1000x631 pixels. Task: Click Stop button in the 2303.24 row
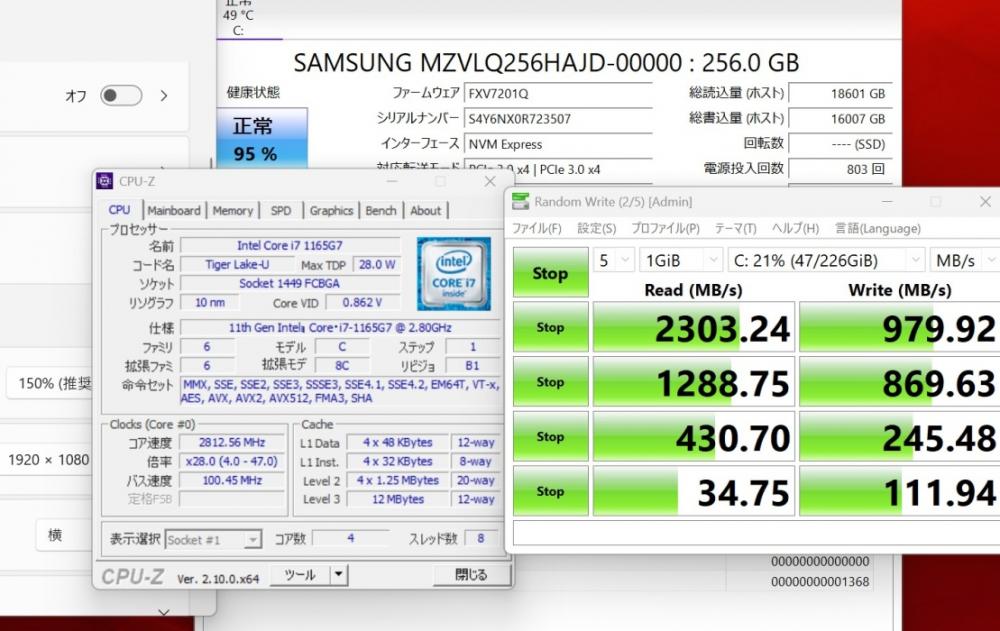pyautogui.click(x=550, y=327)
